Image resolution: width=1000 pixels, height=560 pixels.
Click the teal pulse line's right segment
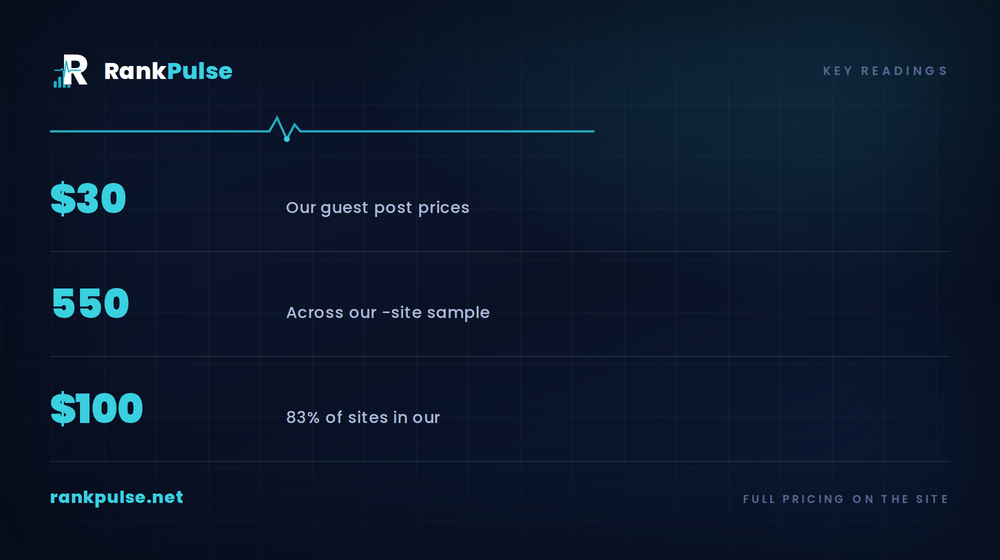[x=448, y=131]
